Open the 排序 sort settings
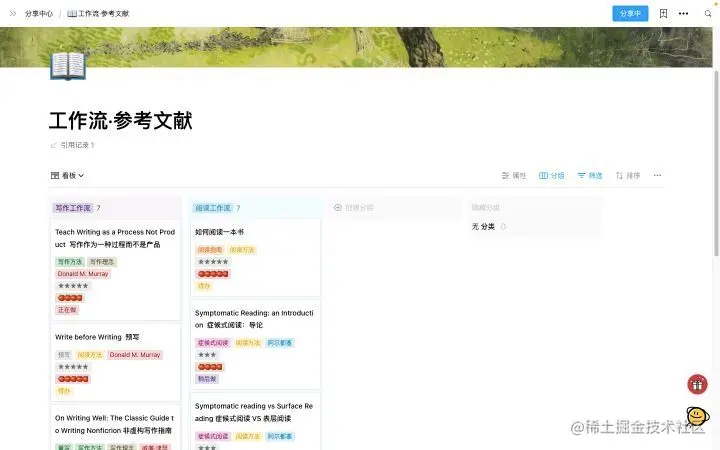The height and width of the screenshot is (450, 720). coord(628,175)
